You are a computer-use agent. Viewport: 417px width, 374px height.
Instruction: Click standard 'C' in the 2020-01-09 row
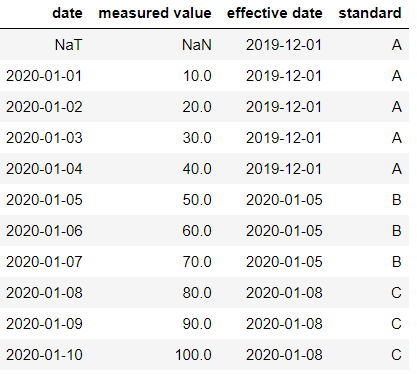pyautogui.click(x=396, y=324)
